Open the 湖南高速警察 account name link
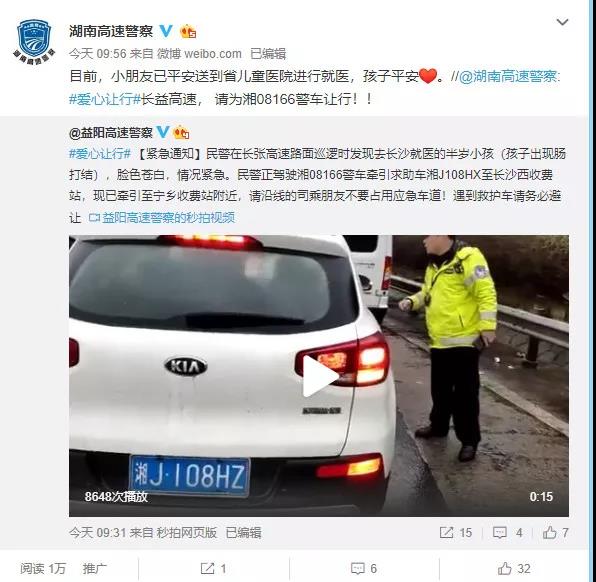Image resolution: width=596 pixels, height=582 pixels. pos(111,31)
